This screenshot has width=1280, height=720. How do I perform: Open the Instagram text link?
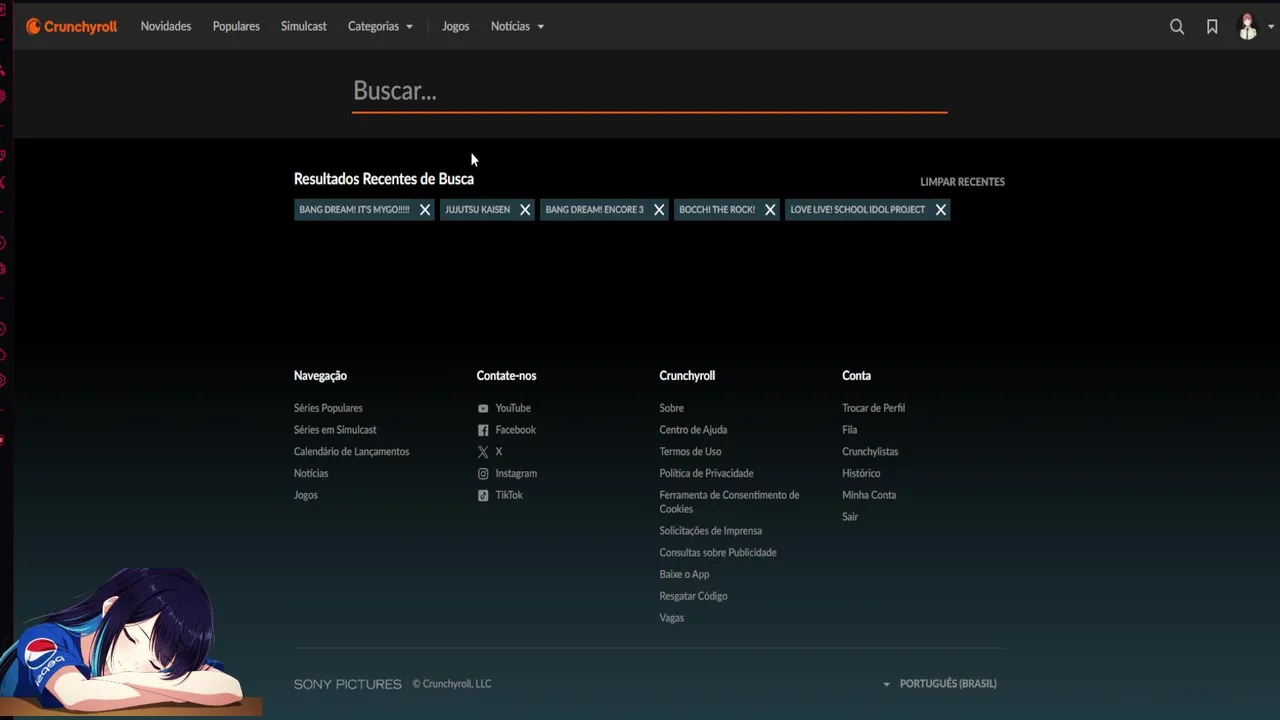point(516,474)
